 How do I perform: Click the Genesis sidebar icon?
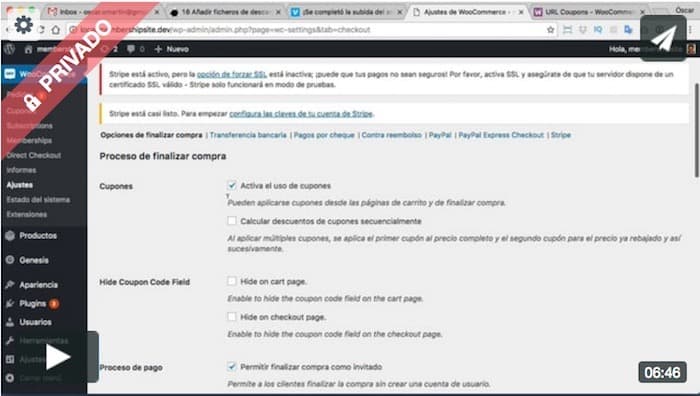click(10, 260)
